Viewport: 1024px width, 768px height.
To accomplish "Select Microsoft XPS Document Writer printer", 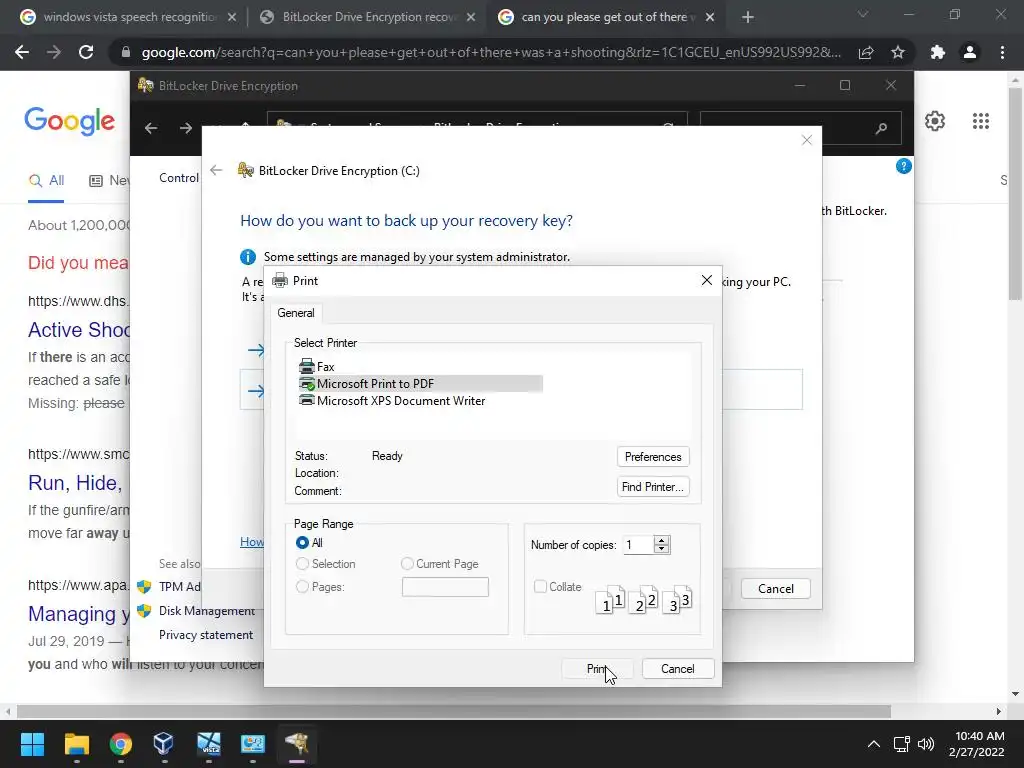I will (x=392, y=400).
